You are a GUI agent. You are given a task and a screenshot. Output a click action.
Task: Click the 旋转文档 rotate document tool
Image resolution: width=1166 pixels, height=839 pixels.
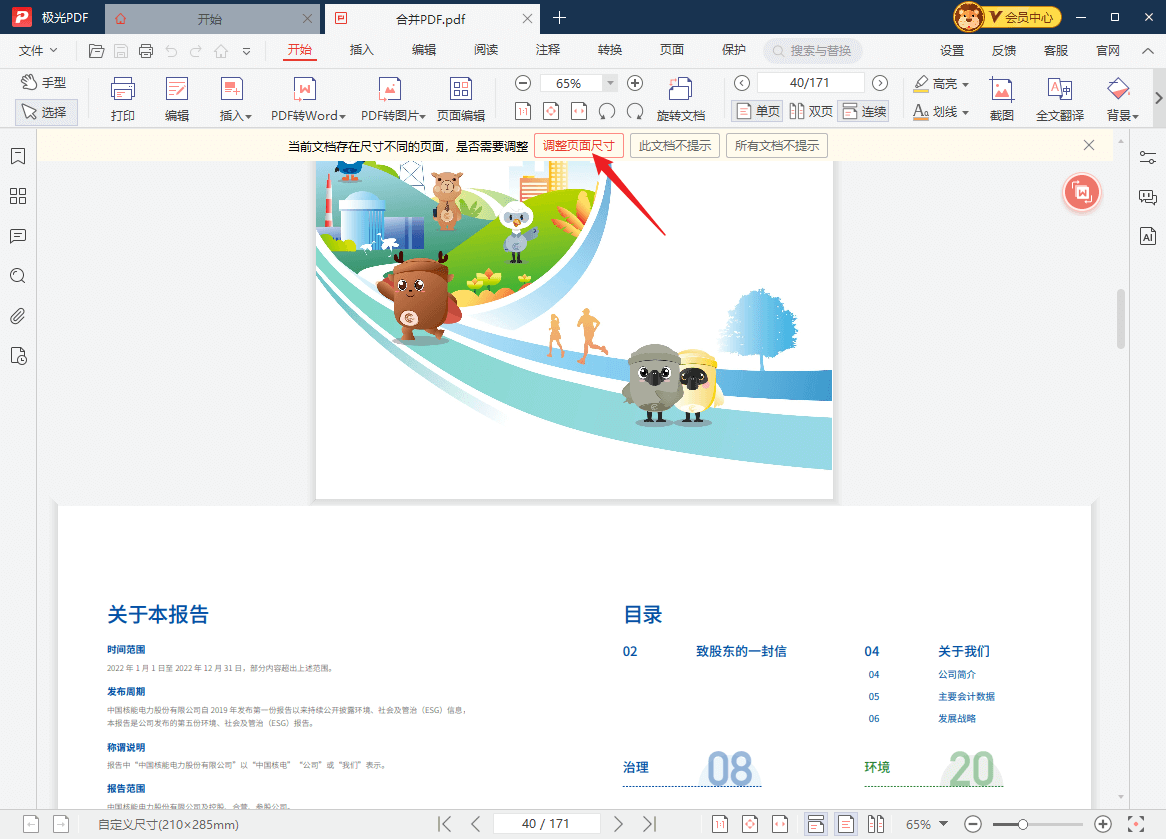tap(681, 97)
